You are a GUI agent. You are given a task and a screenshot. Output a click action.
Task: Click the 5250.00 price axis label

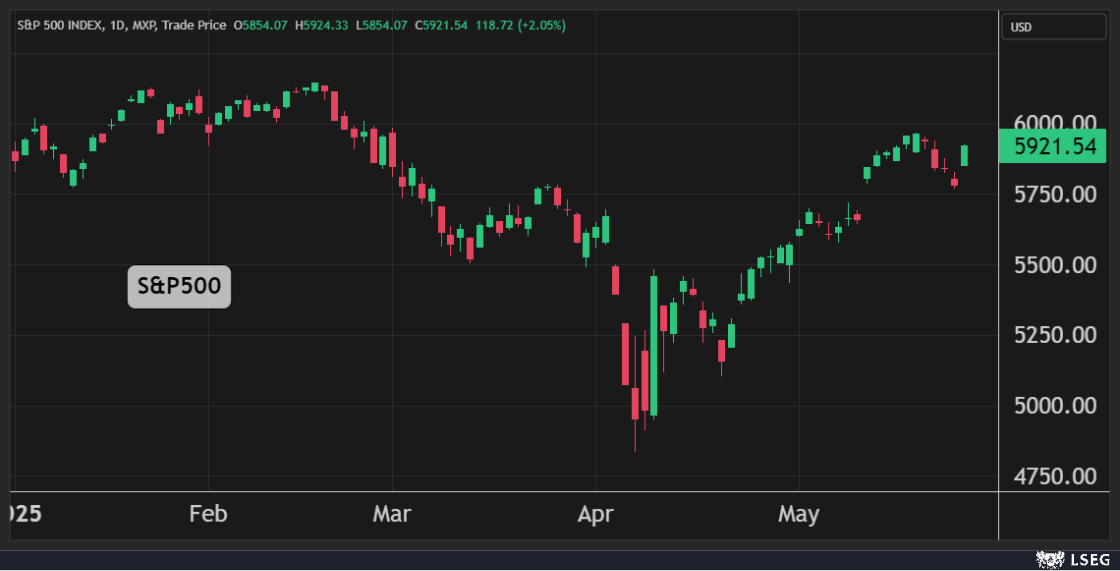coord(1055,335)
